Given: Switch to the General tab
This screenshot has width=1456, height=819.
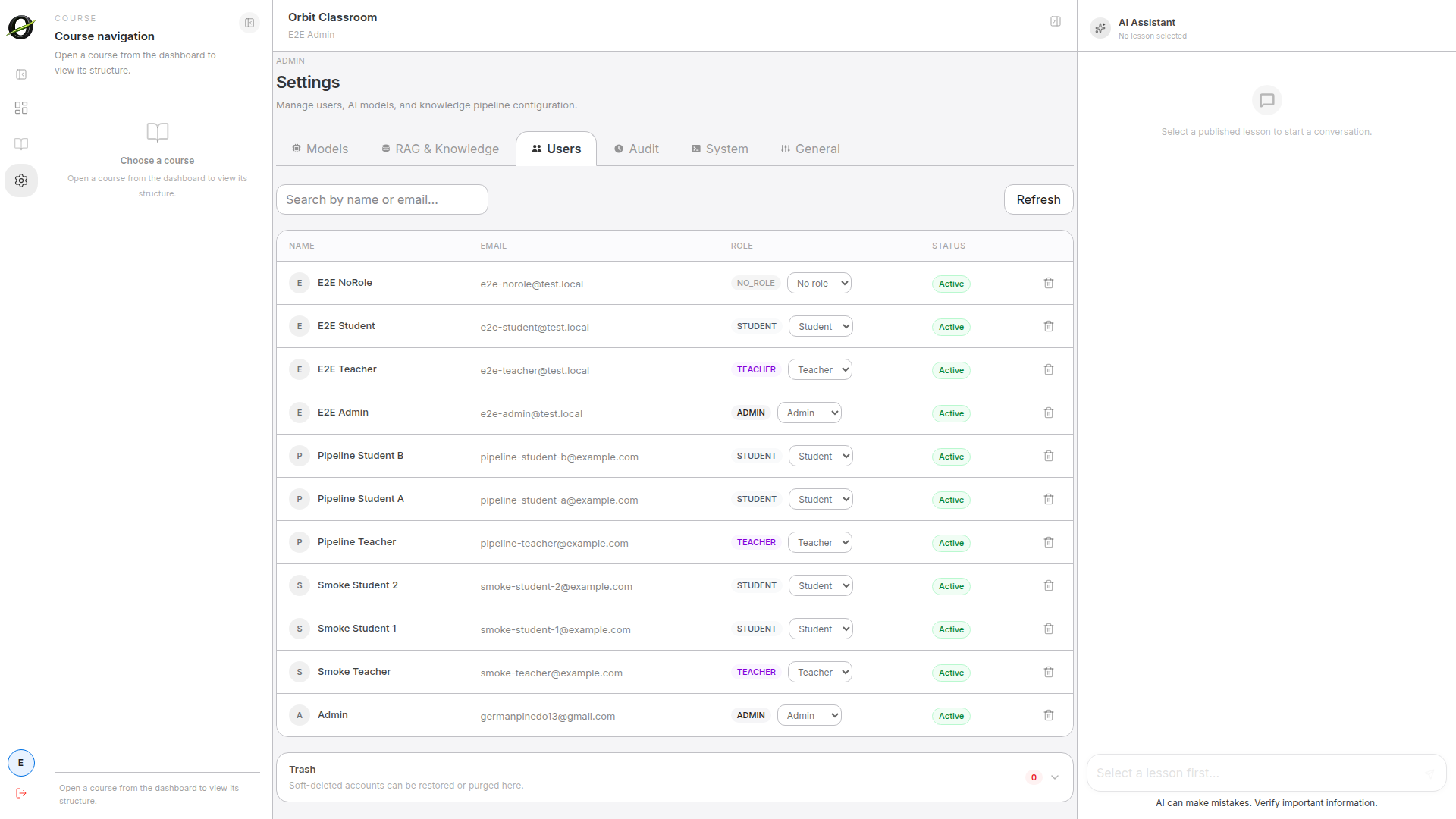Looking at the screenshot, I should click(810, 149).
